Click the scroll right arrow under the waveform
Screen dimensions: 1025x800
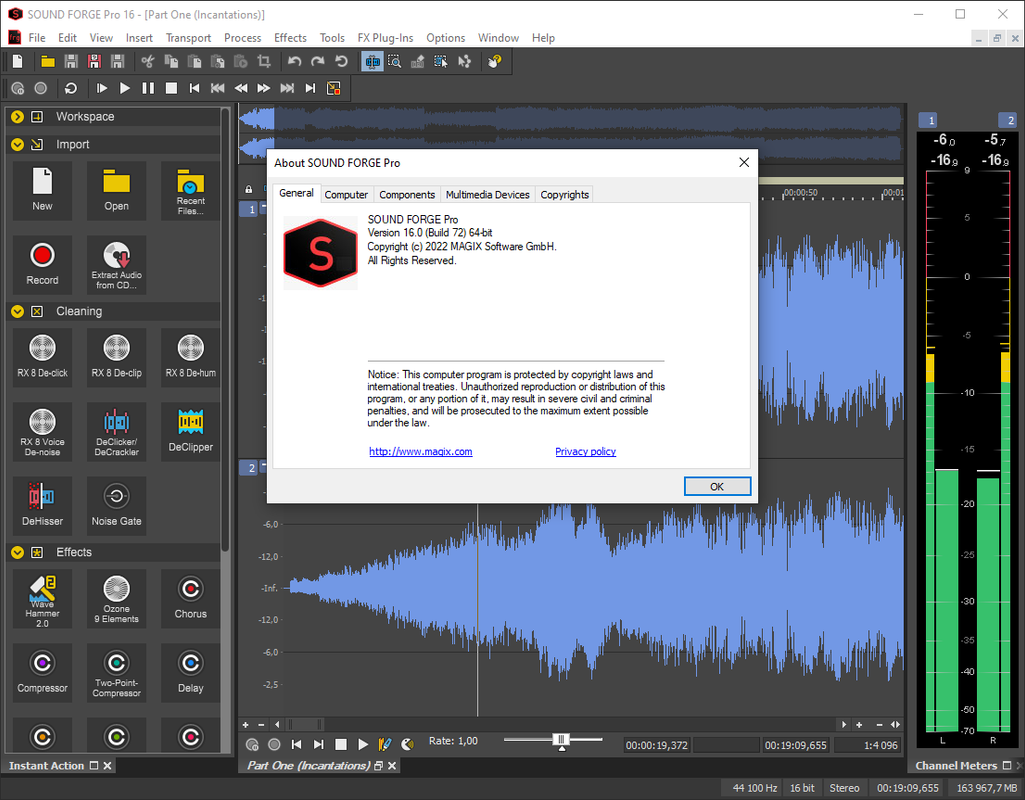coord(844,724)
